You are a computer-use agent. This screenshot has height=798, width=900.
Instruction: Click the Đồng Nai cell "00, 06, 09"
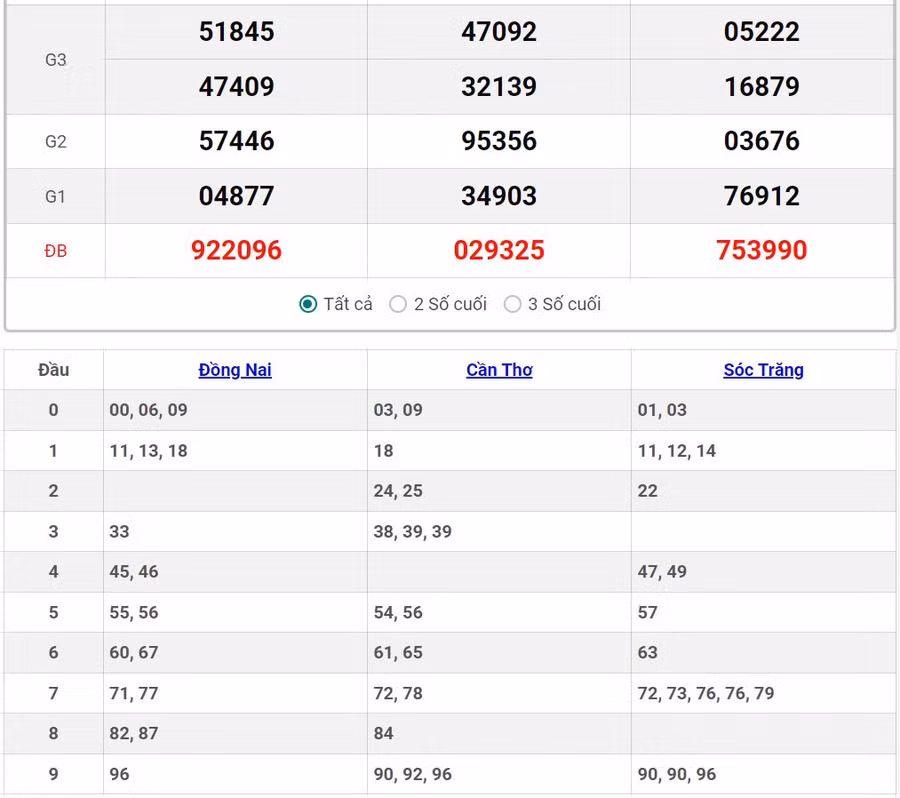[x=148, y=410]
